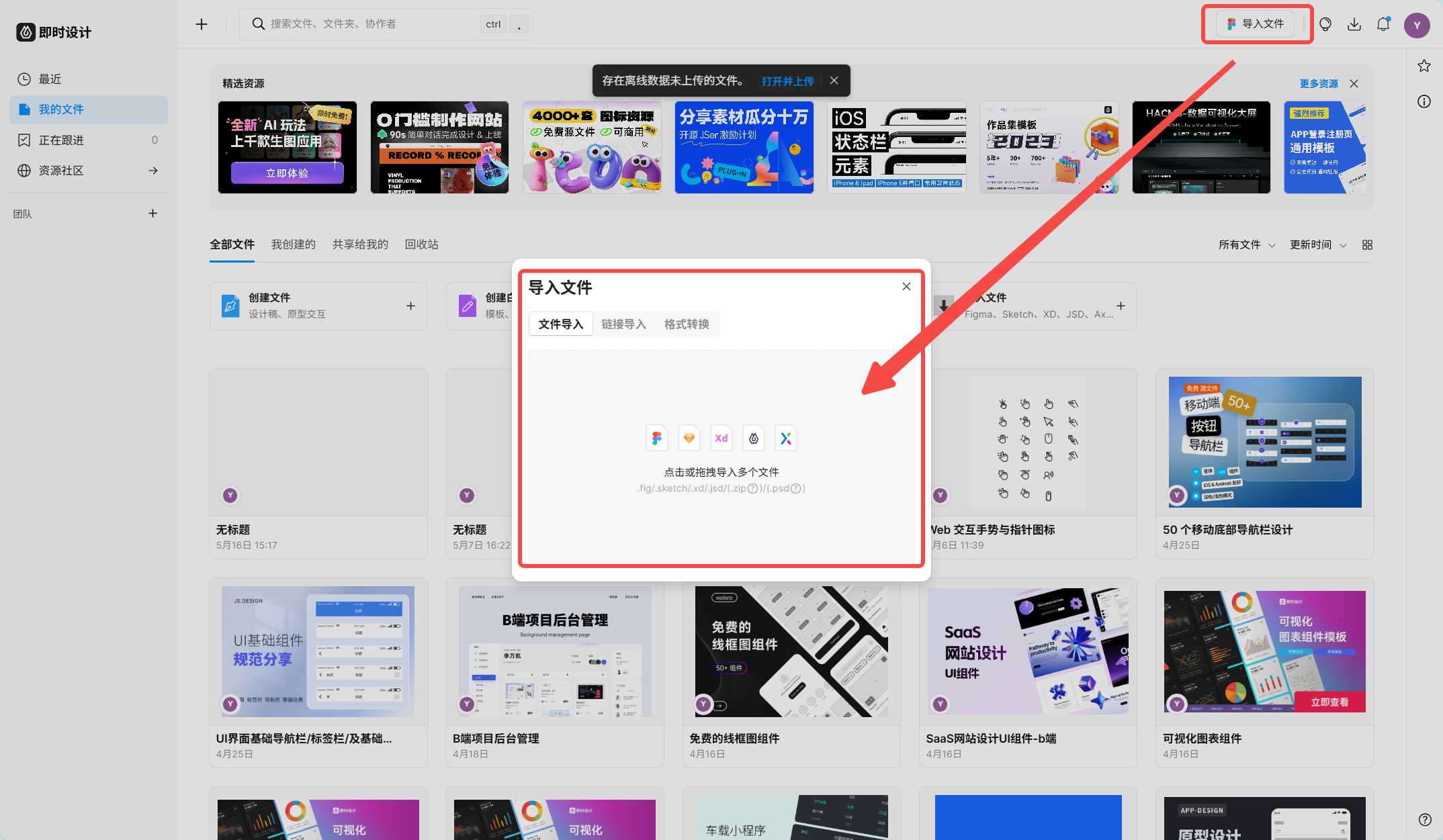1443x840 pixels.
Task: Close the 导入文件 dialog
Action: coord(906,287)
